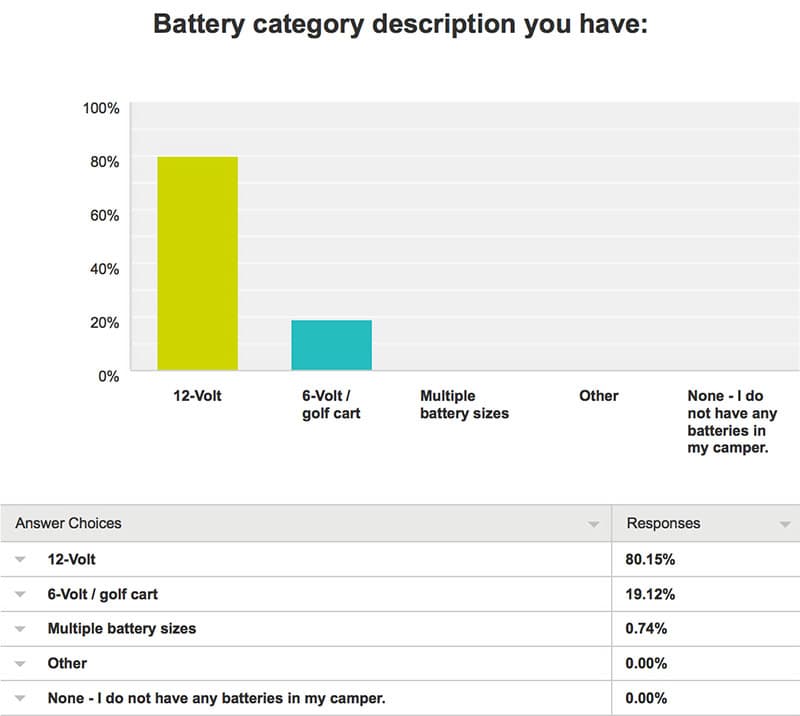
Task: Click 12-Volt answer choice in table
Action: pos(71,559)
